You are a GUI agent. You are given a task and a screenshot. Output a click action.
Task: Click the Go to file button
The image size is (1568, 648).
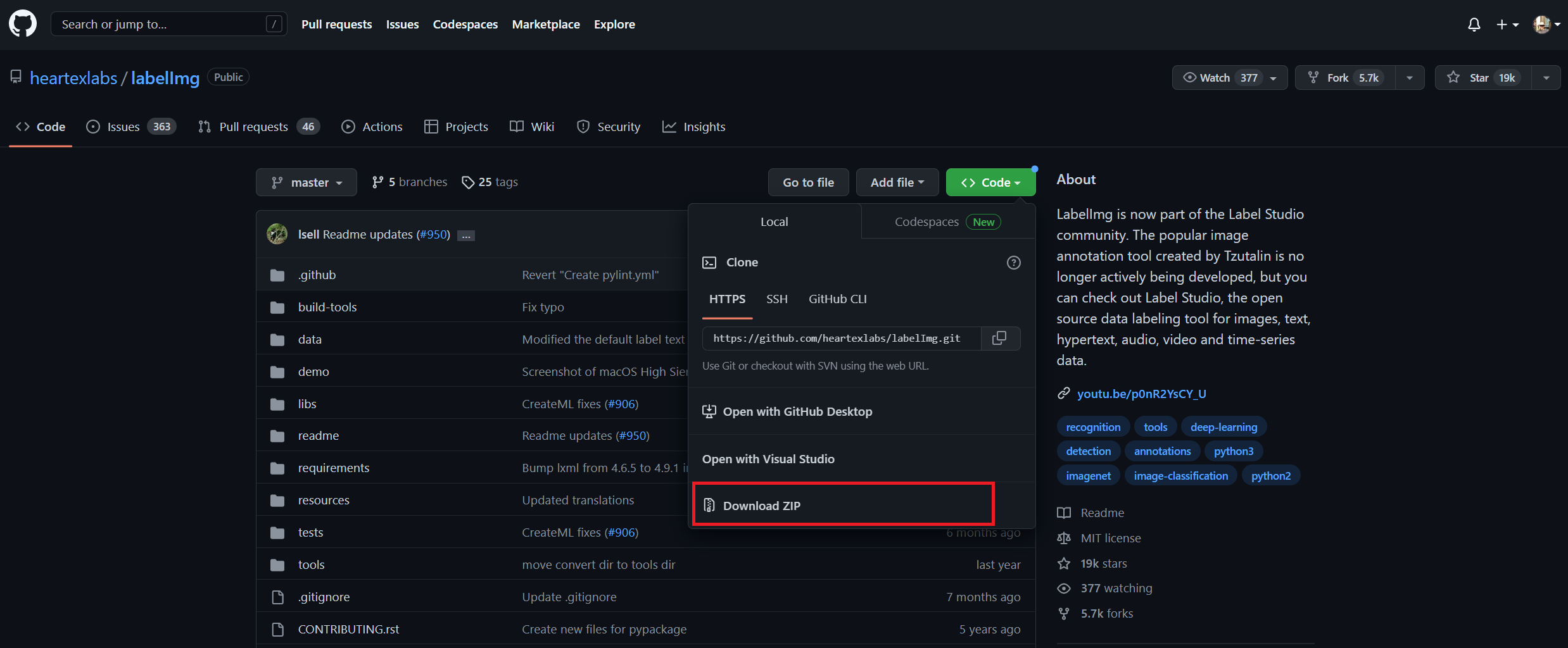coord(808,182)
